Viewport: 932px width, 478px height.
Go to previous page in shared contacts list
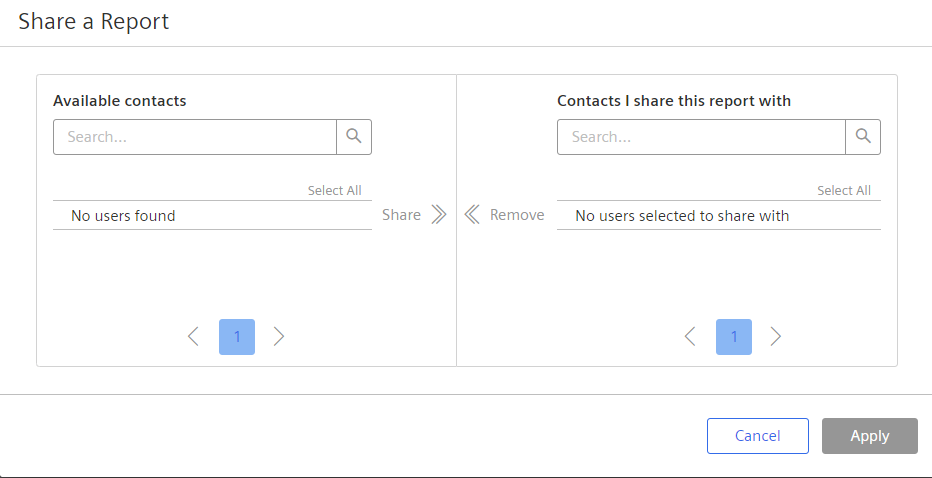click(690, 337)
